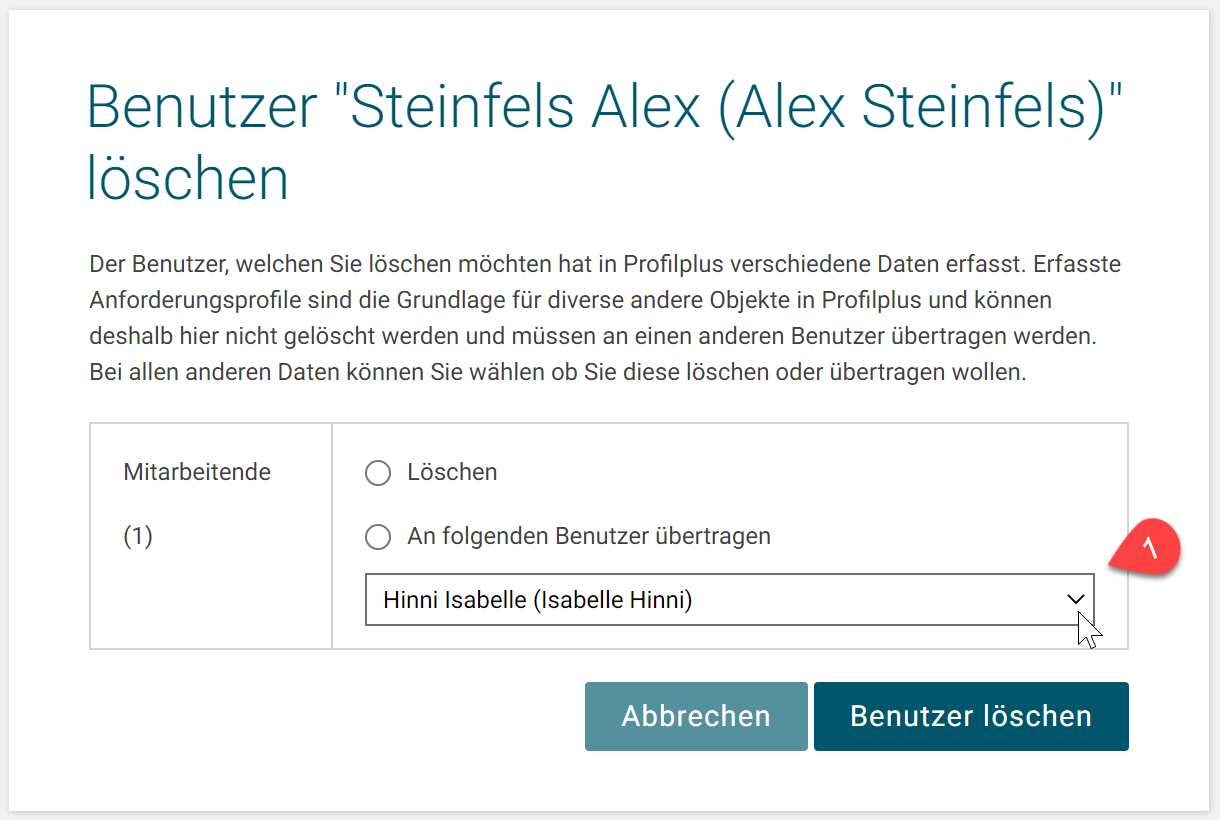Click the "Mitarbeitende" row label
This screenshot has width=1220, height=820.
197,472
